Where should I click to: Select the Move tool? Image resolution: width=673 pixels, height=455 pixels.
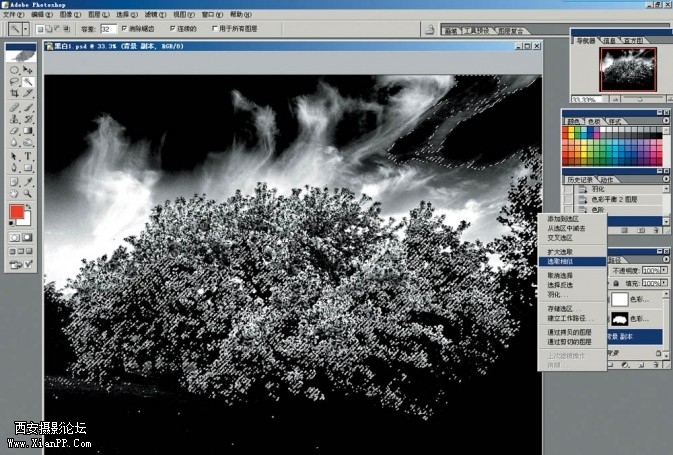pos(29,69)
